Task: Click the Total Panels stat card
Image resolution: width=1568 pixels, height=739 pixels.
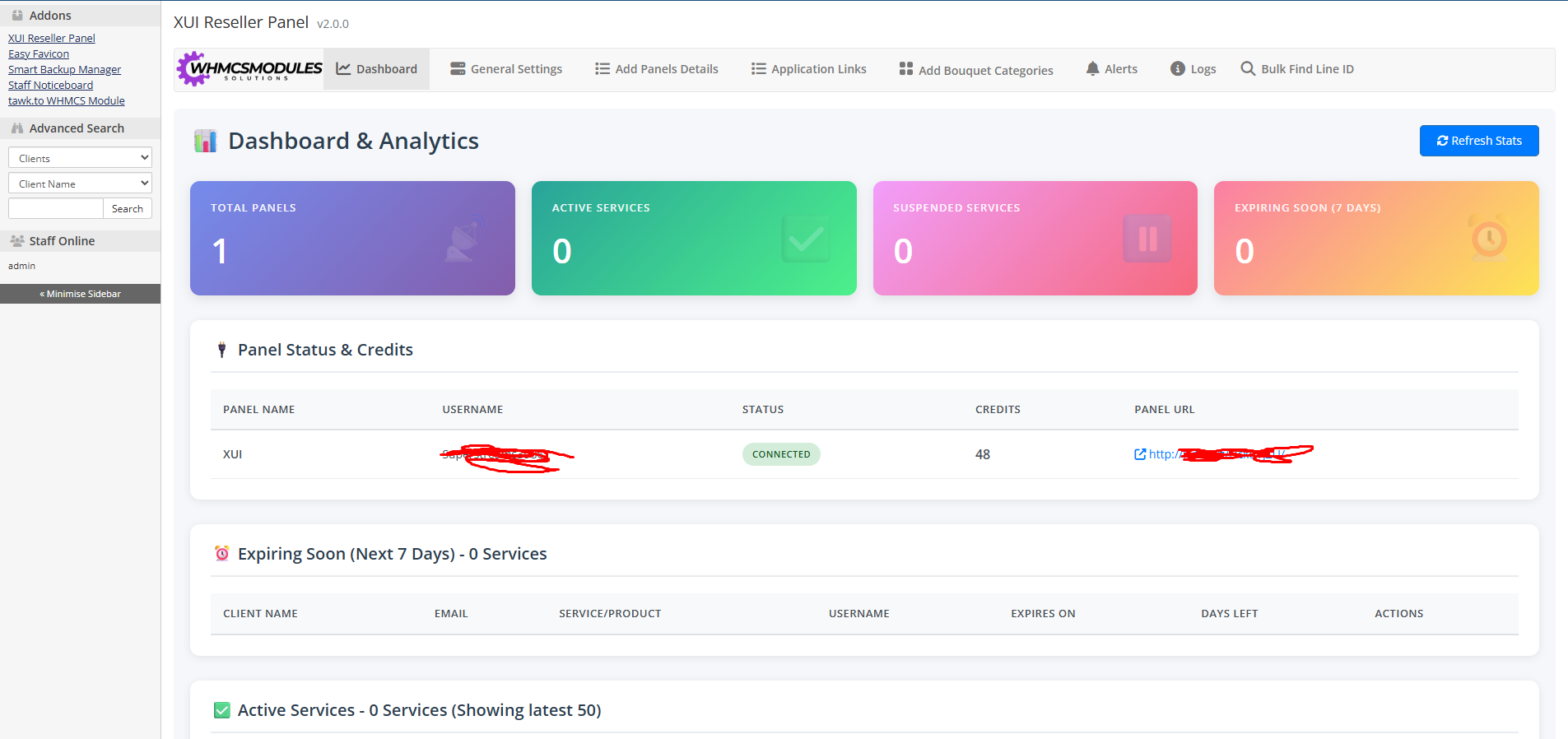Action: tap(352, 239)
